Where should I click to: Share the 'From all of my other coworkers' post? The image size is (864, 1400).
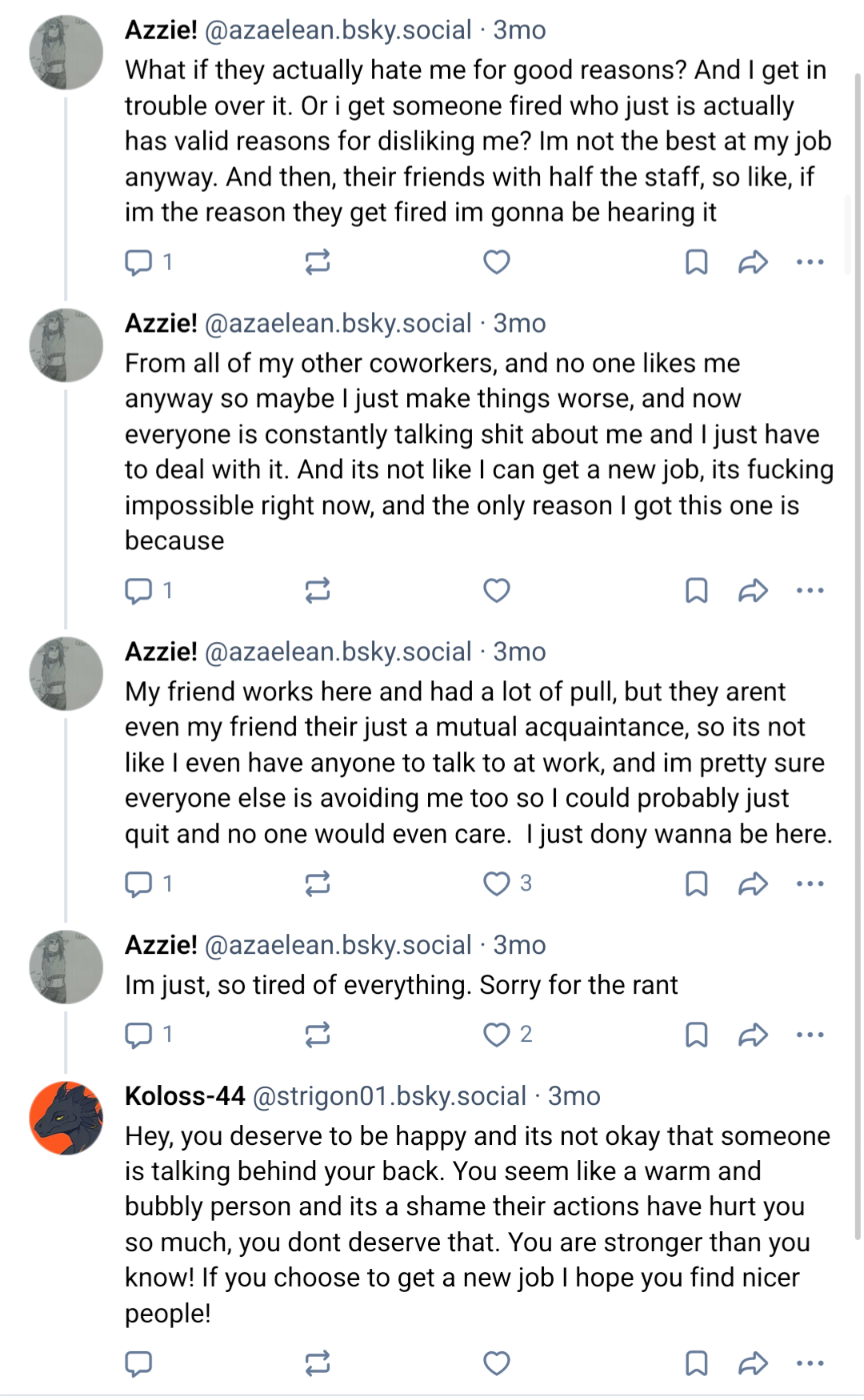753,591
